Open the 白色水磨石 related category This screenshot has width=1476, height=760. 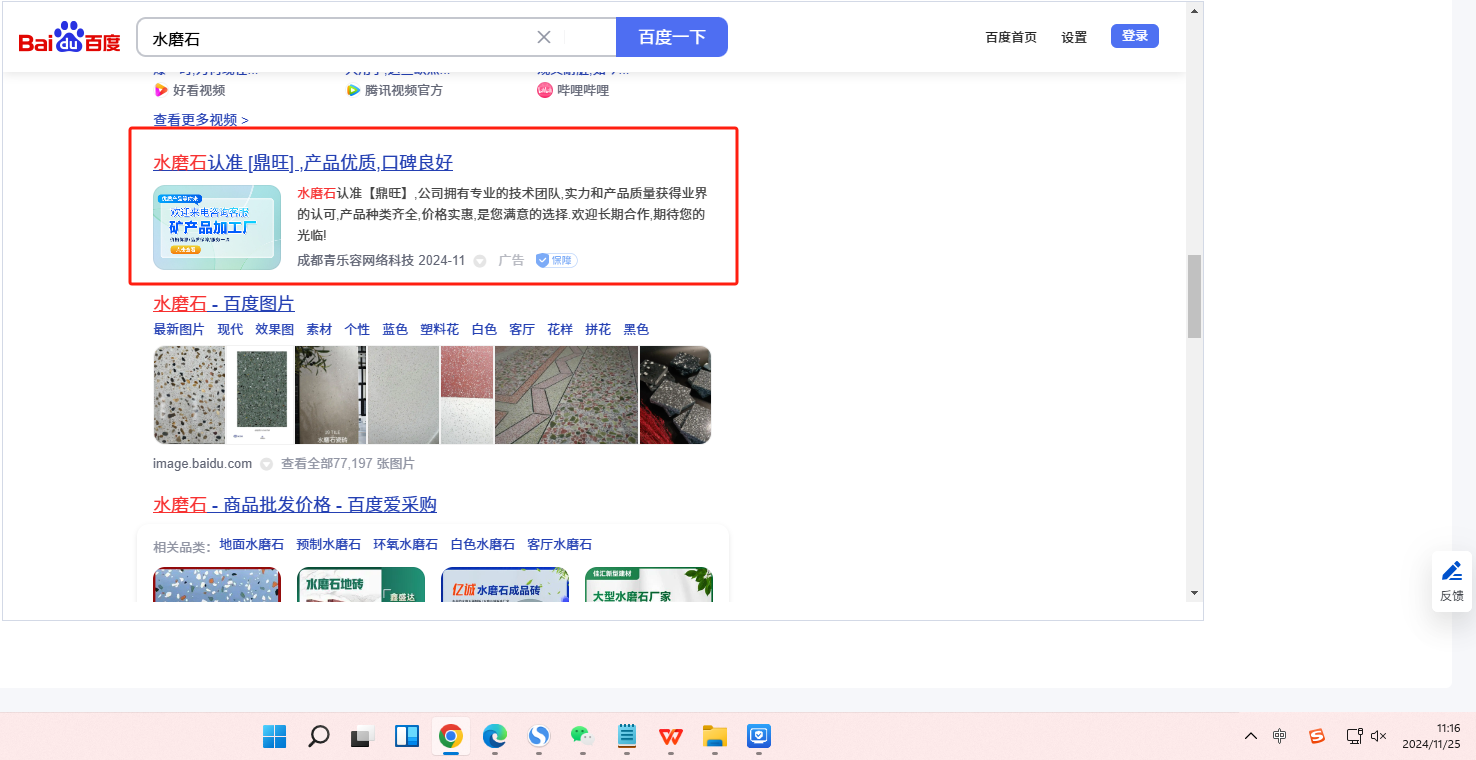point(483,545)
